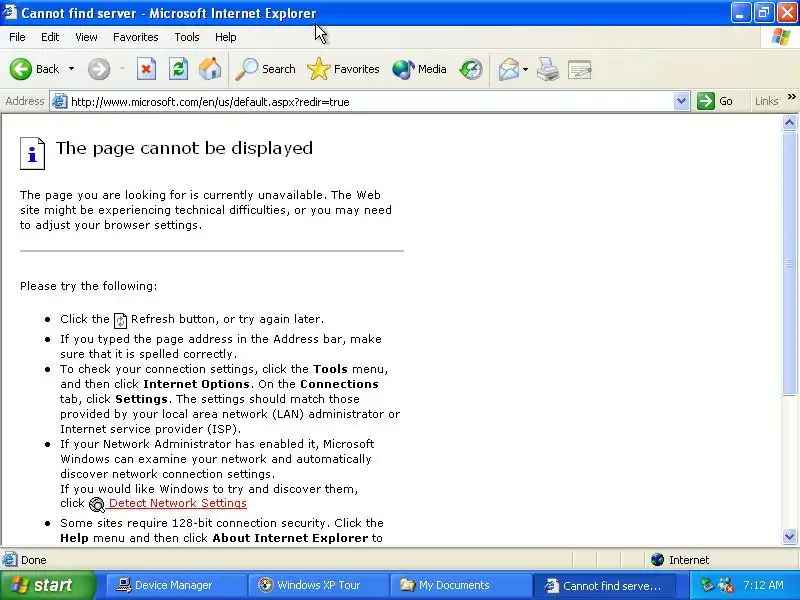The image size is (800, 600).
Task: Click the "Internet" zone label in status bar
Action: click(x=689, y=560)
